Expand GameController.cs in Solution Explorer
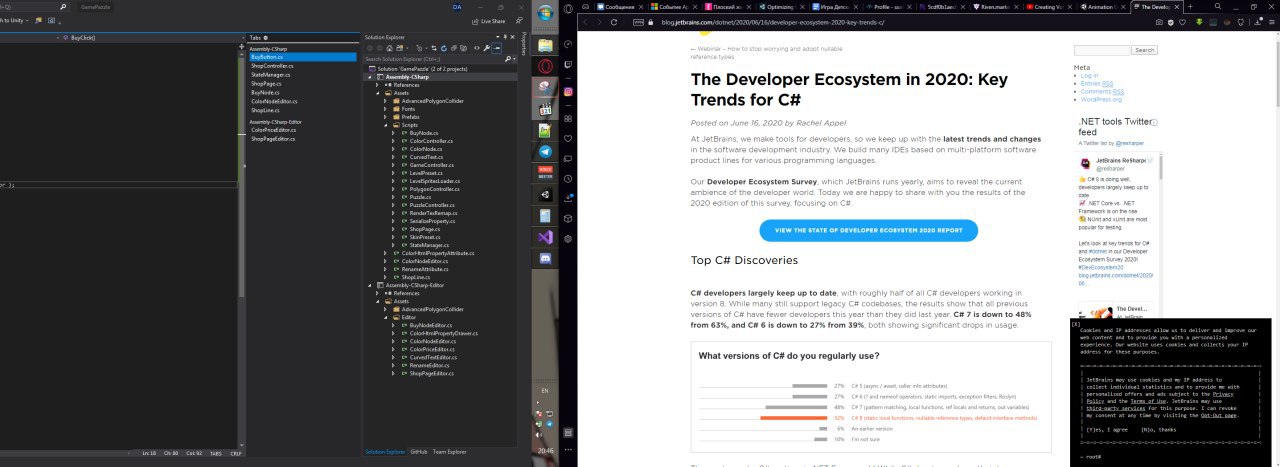The width and height of the screenshot is (1280, 467). [x=393, y=165]
